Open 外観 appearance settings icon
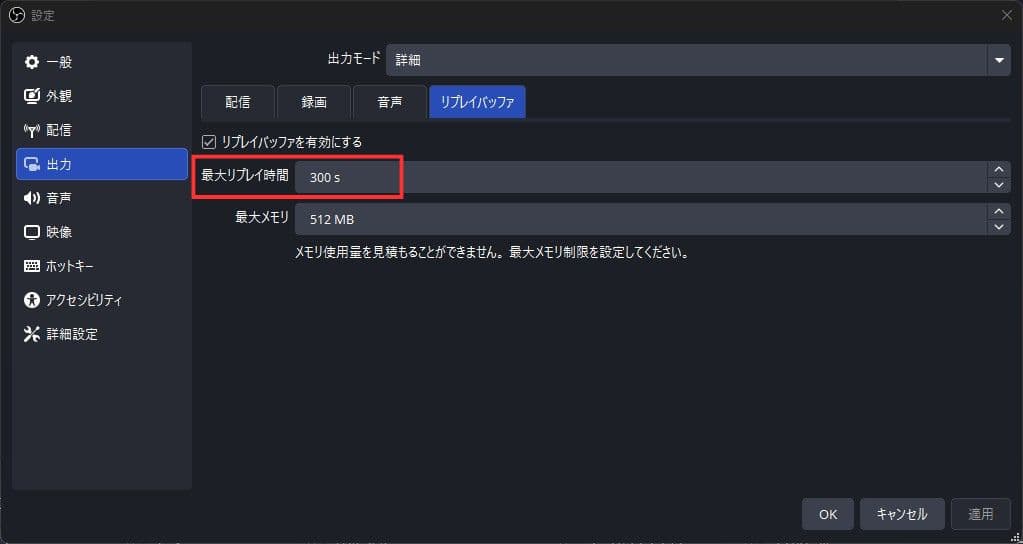 [x=31, y=96]
